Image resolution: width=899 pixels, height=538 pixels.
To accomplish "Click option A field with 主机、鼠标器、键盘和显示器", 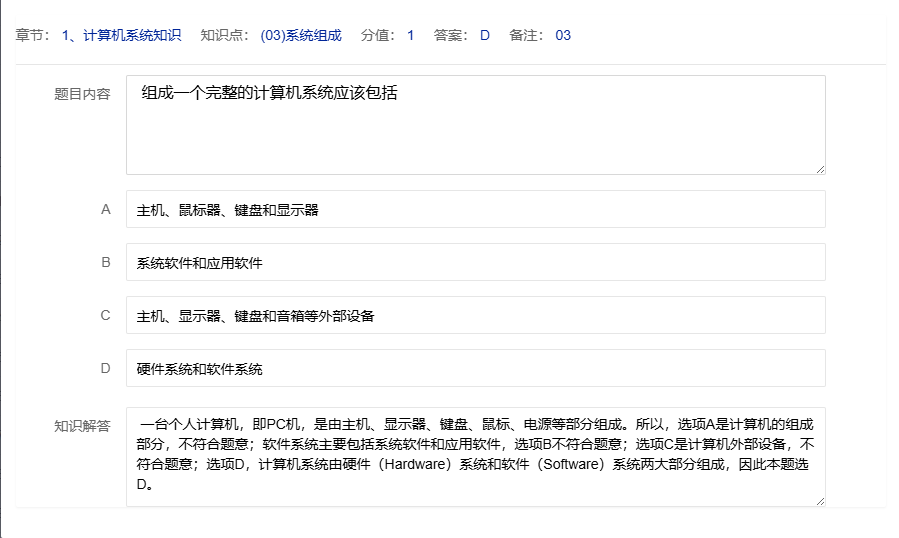I will [475, 210].
